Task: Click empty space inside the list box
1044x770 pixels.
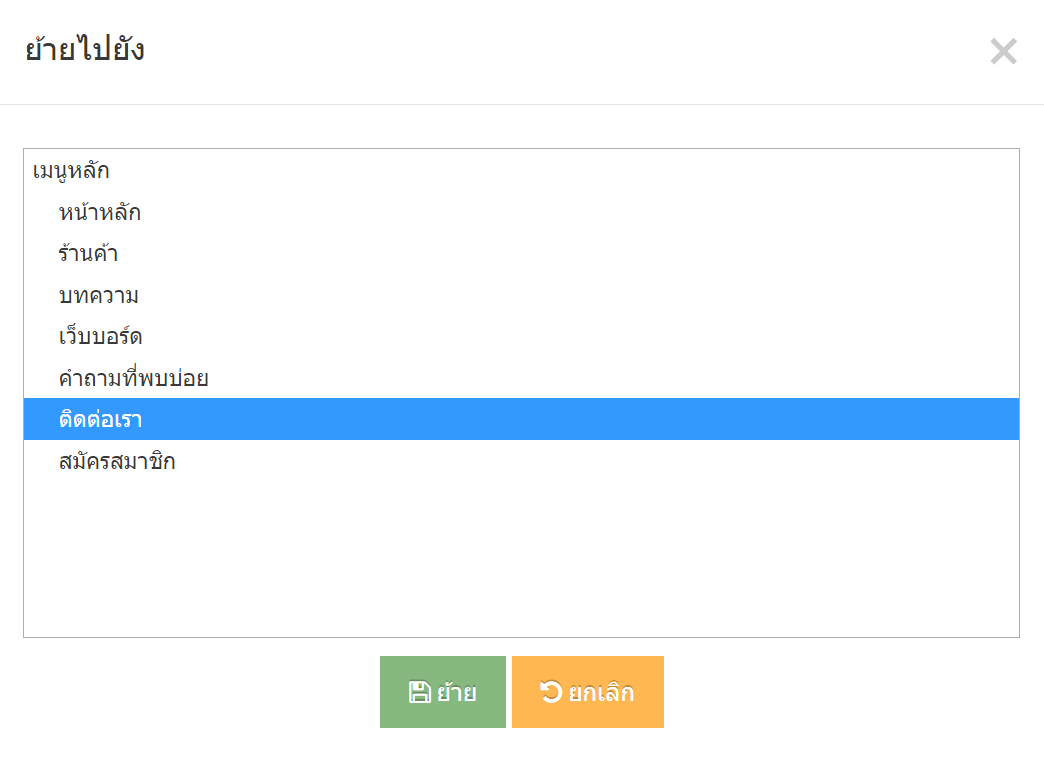Action: click(521, 560)
